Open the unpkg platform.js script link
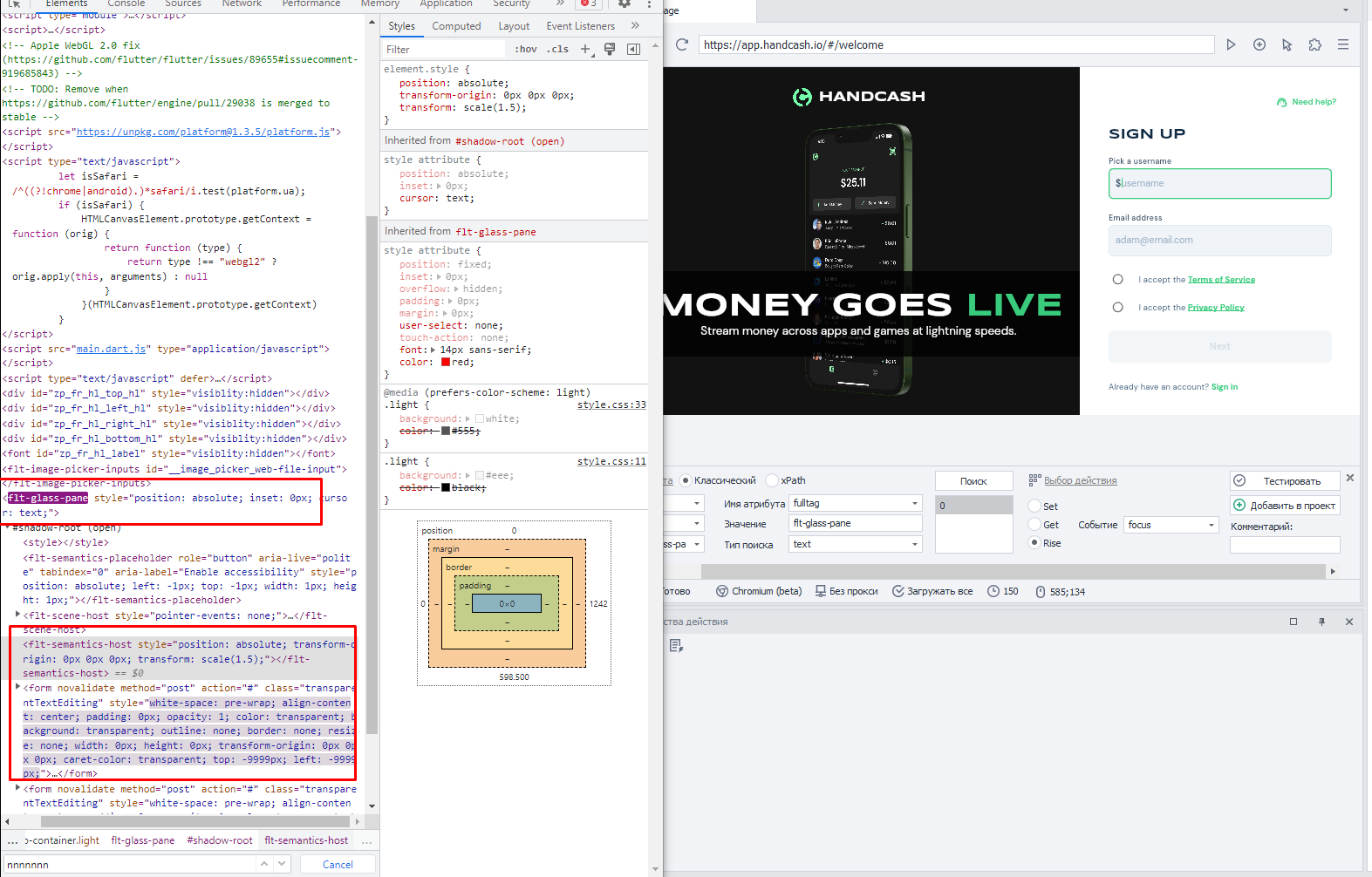The image size is (1372, 877). [x=203, y=132]
